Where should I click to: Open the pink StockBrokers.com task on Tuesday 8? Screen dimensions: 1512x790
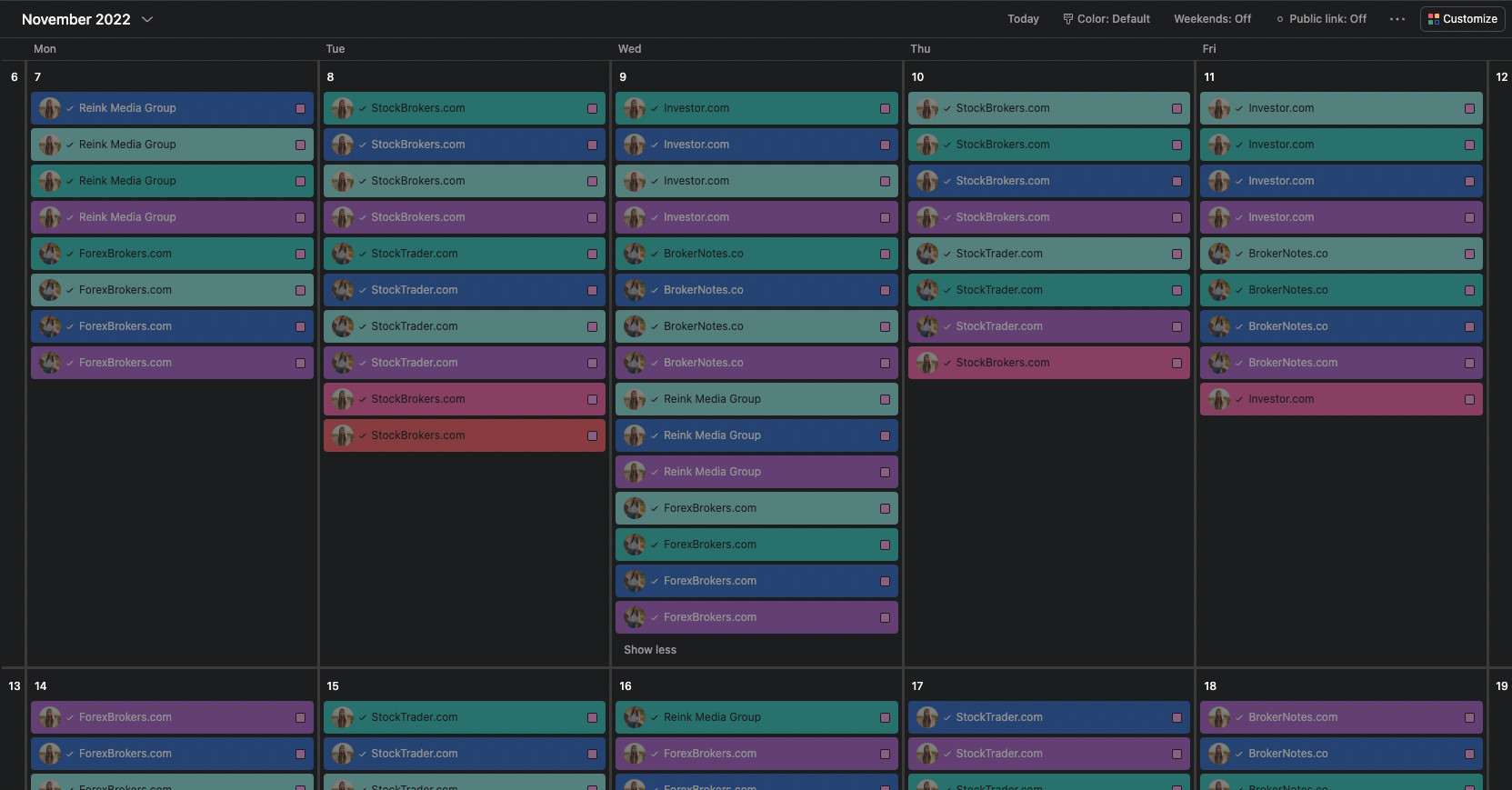pos(465,399)
